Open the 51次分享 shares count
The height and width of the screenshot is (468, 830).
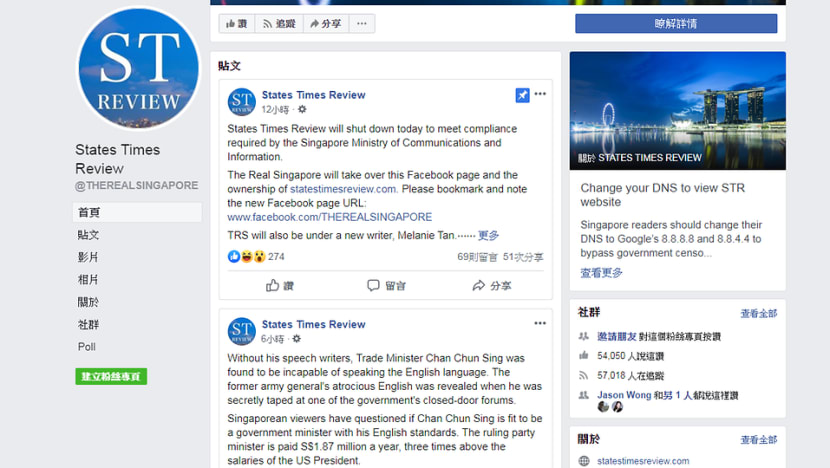(x=523, y=257)
